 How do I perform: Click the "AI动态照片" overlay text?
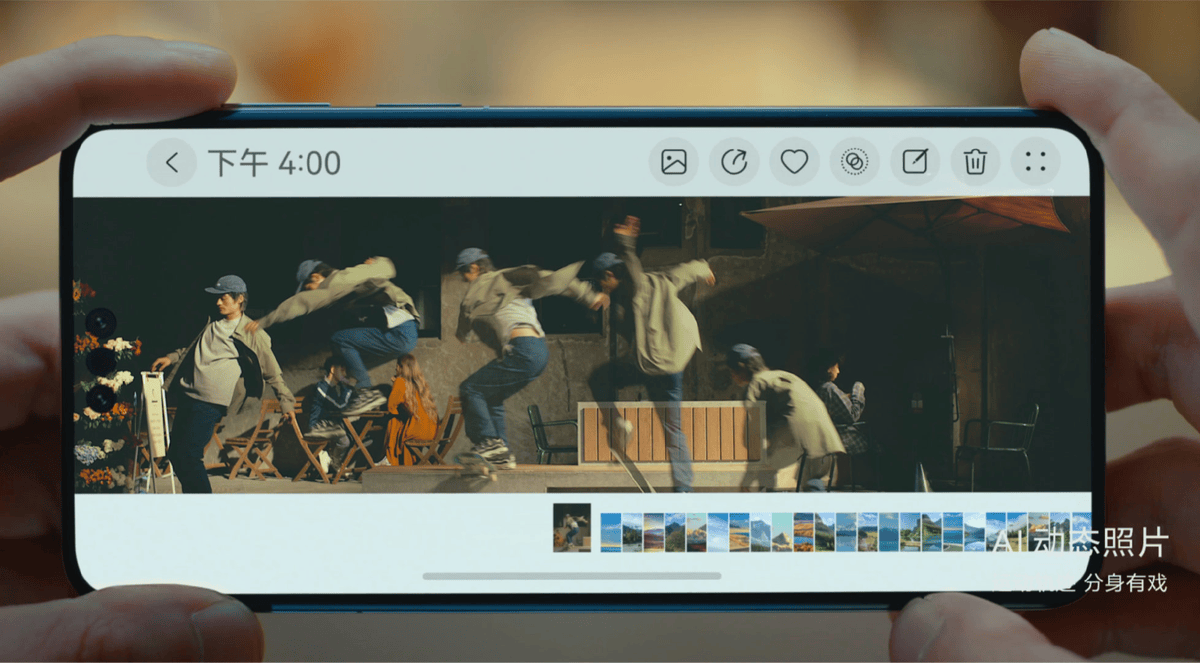coord(1080,543)
